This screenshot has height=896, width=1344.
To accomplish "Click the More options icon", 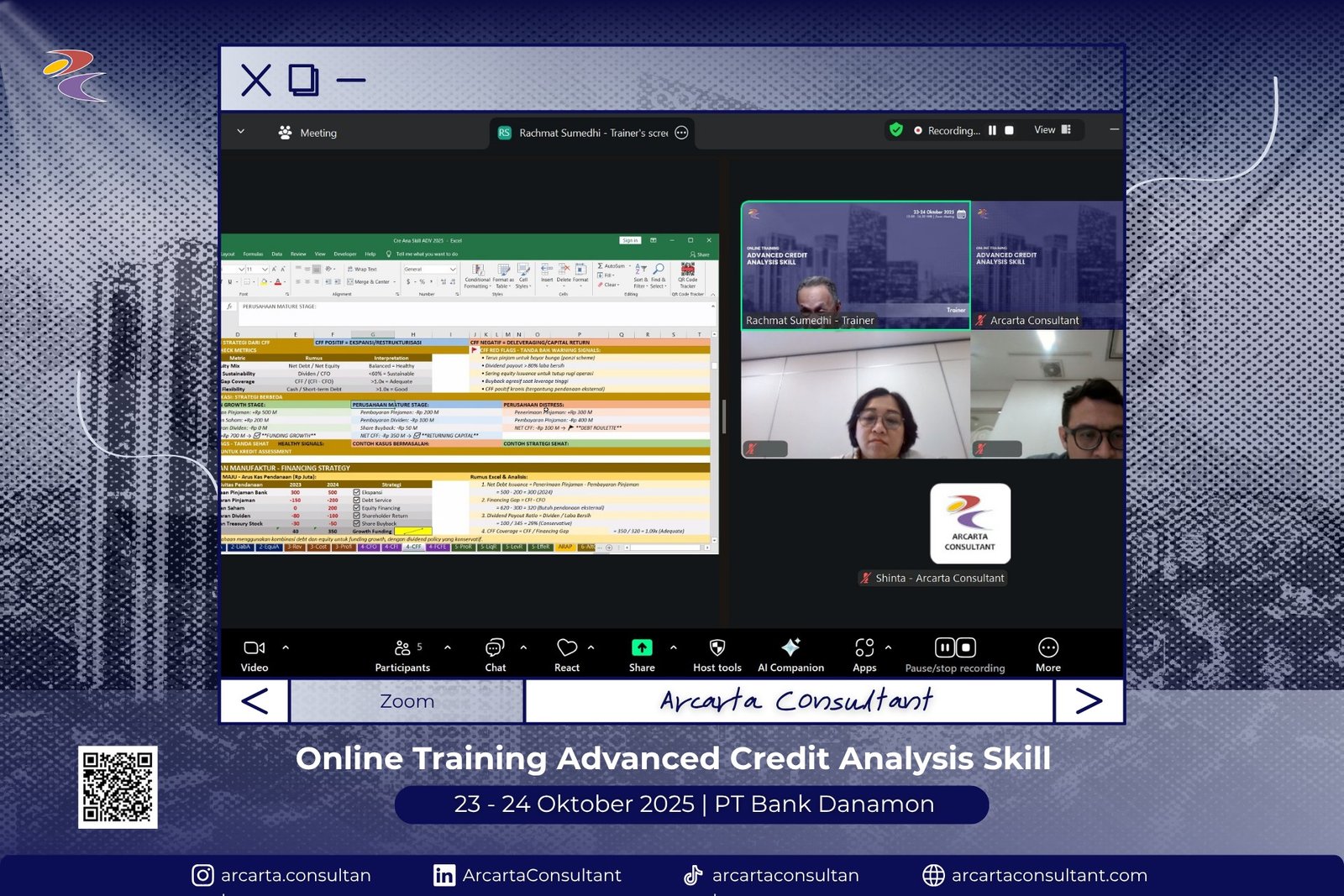I will (1047, 647).
